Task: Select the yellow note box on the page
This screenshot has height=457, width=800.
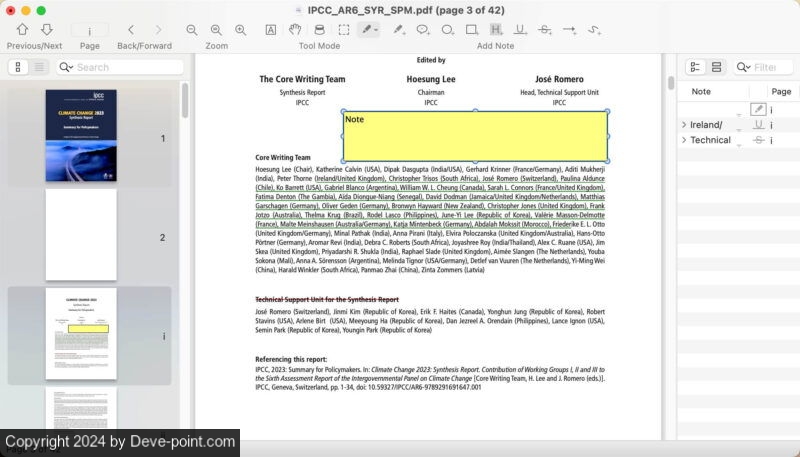Action: [x=475, y=137]
